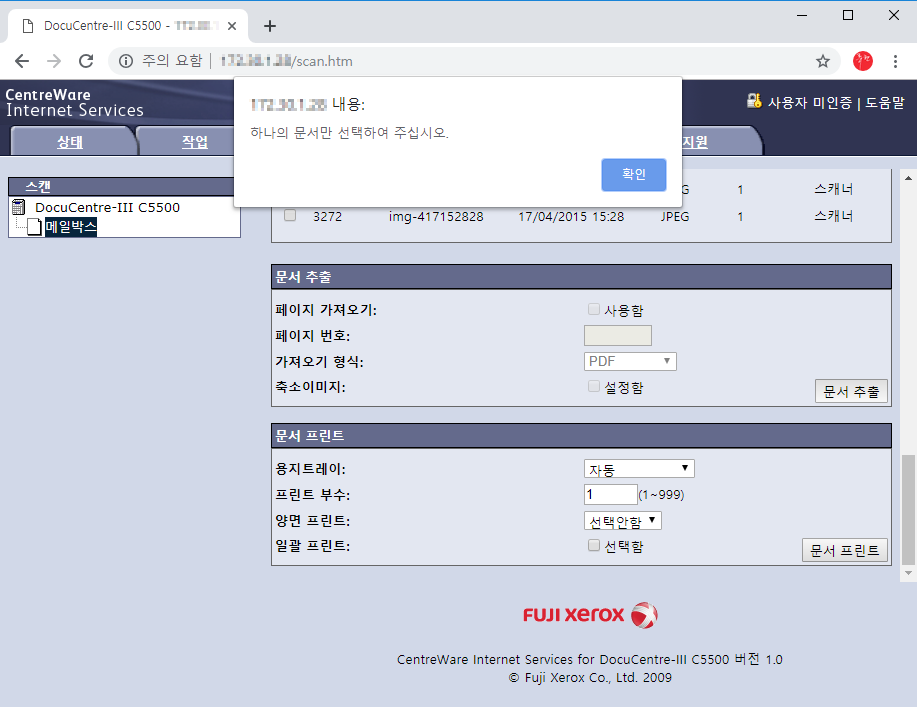Enable the 일괄 프린트 선택함 checkbox
Viewport: 917px width, 707px height.
pos(594,545)
